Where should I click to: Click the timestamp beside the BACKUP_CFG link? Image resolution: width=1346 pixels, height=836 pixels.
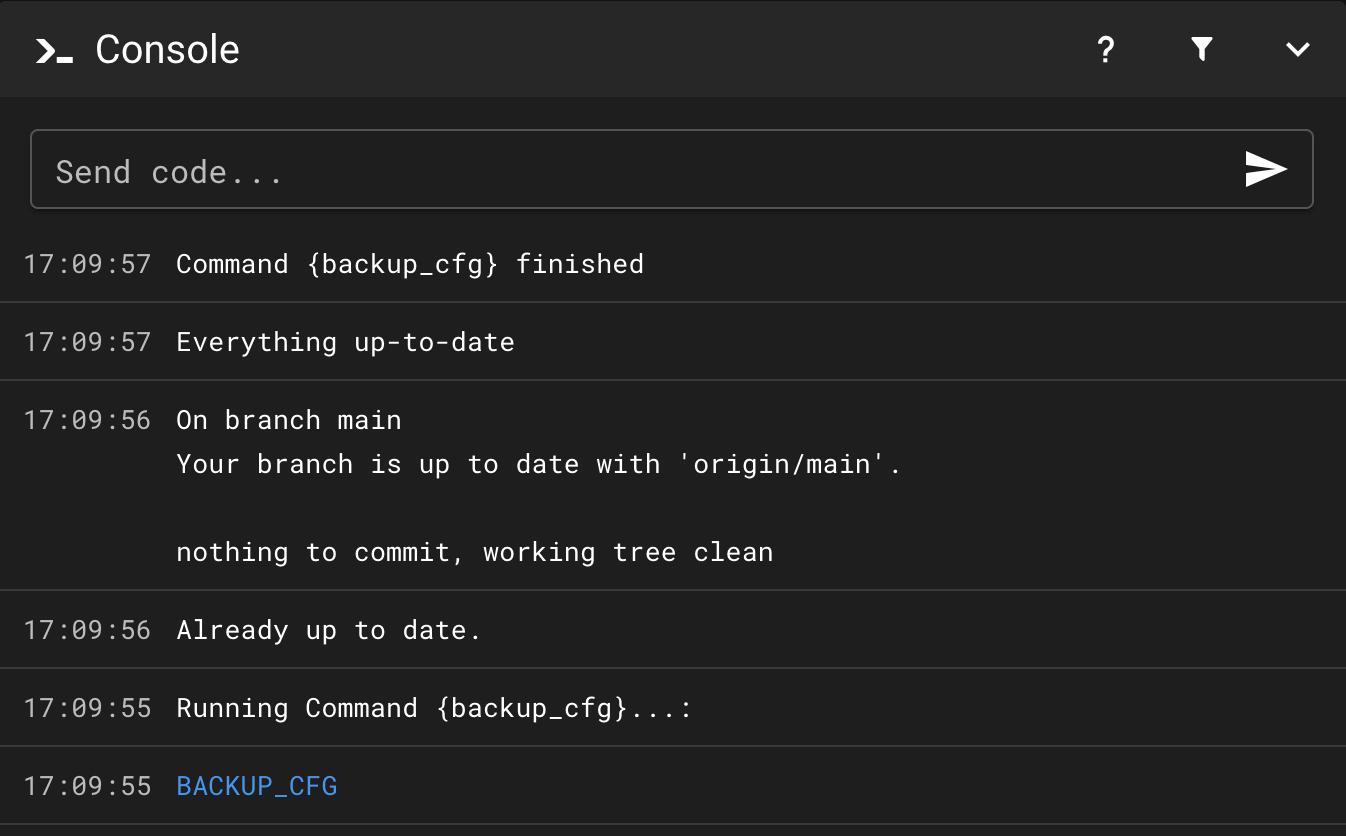point(87,786)
